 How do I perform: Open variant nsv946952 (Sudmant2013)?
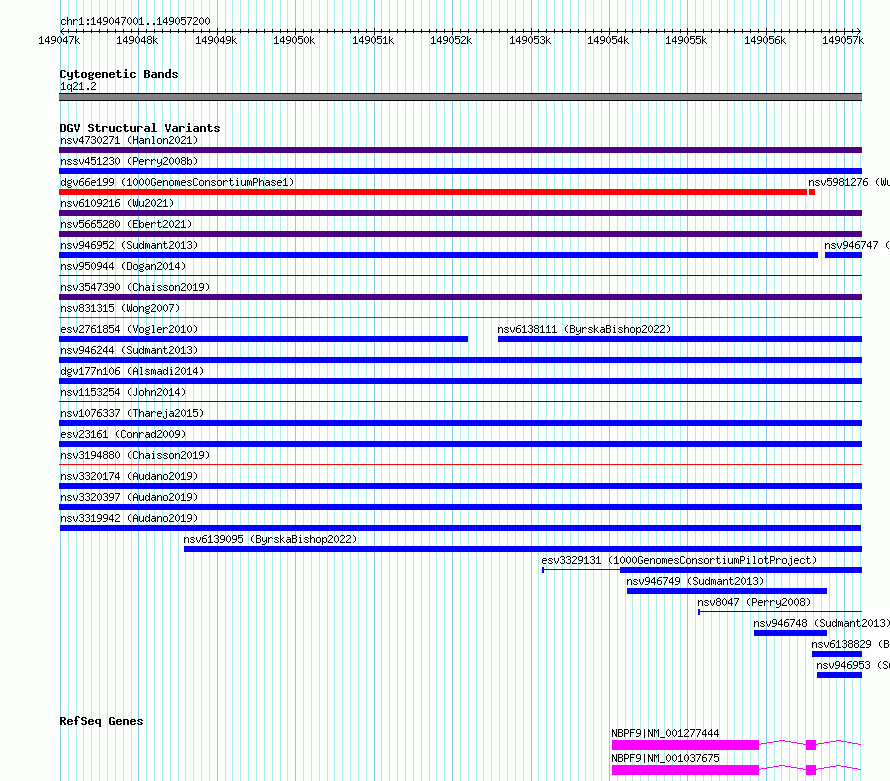(x=129, y=245)
